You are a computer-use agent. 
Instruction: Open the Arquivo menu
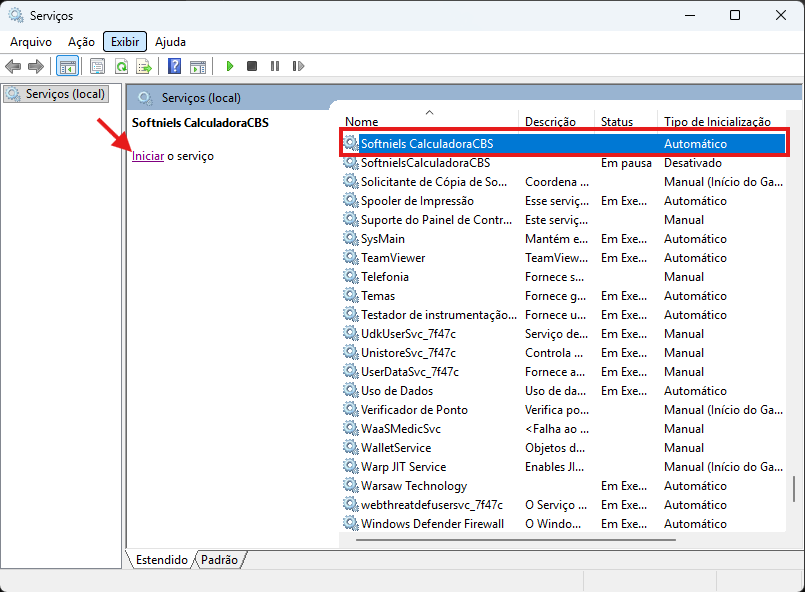click(x=31, y=42)
